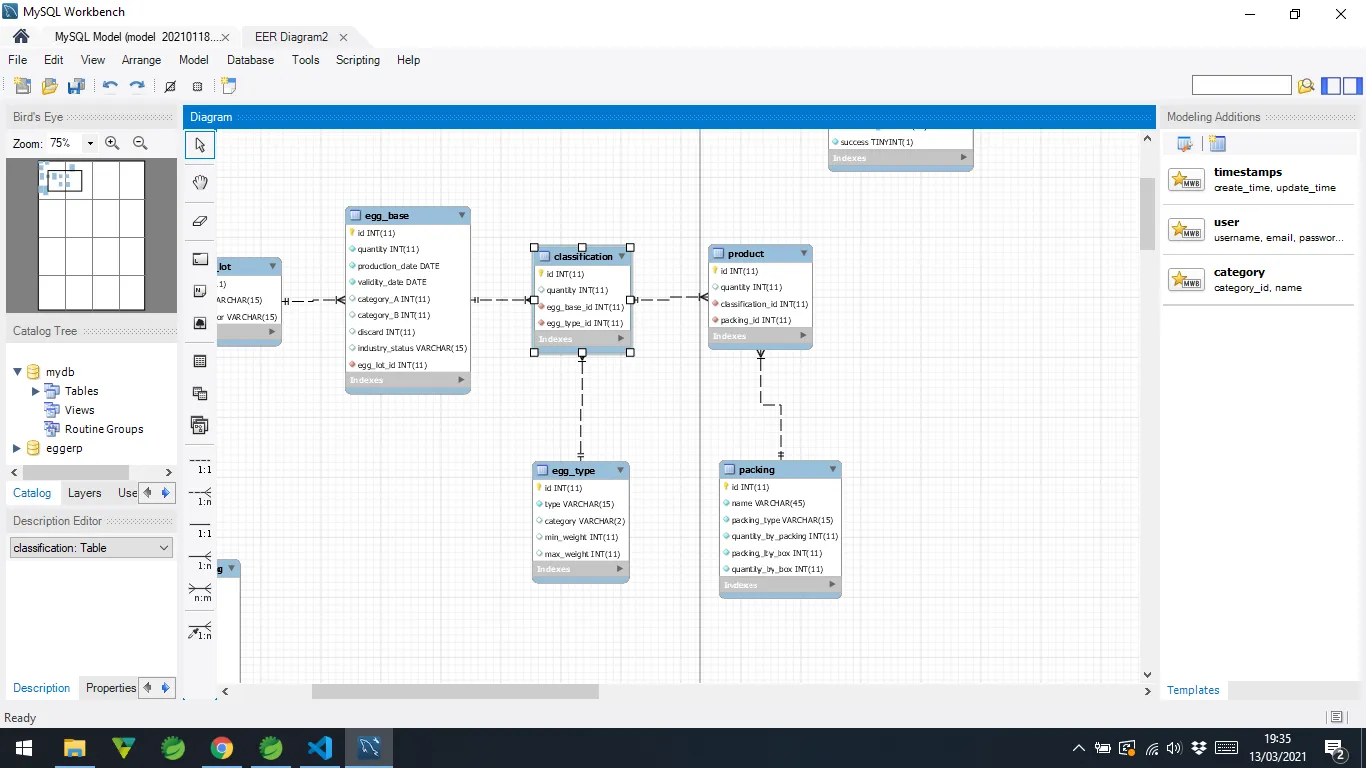Expand the Tables node in catalog tree
Image resolution: width=1366 pixels, height=768 pixels.
(x=36, y=391)
